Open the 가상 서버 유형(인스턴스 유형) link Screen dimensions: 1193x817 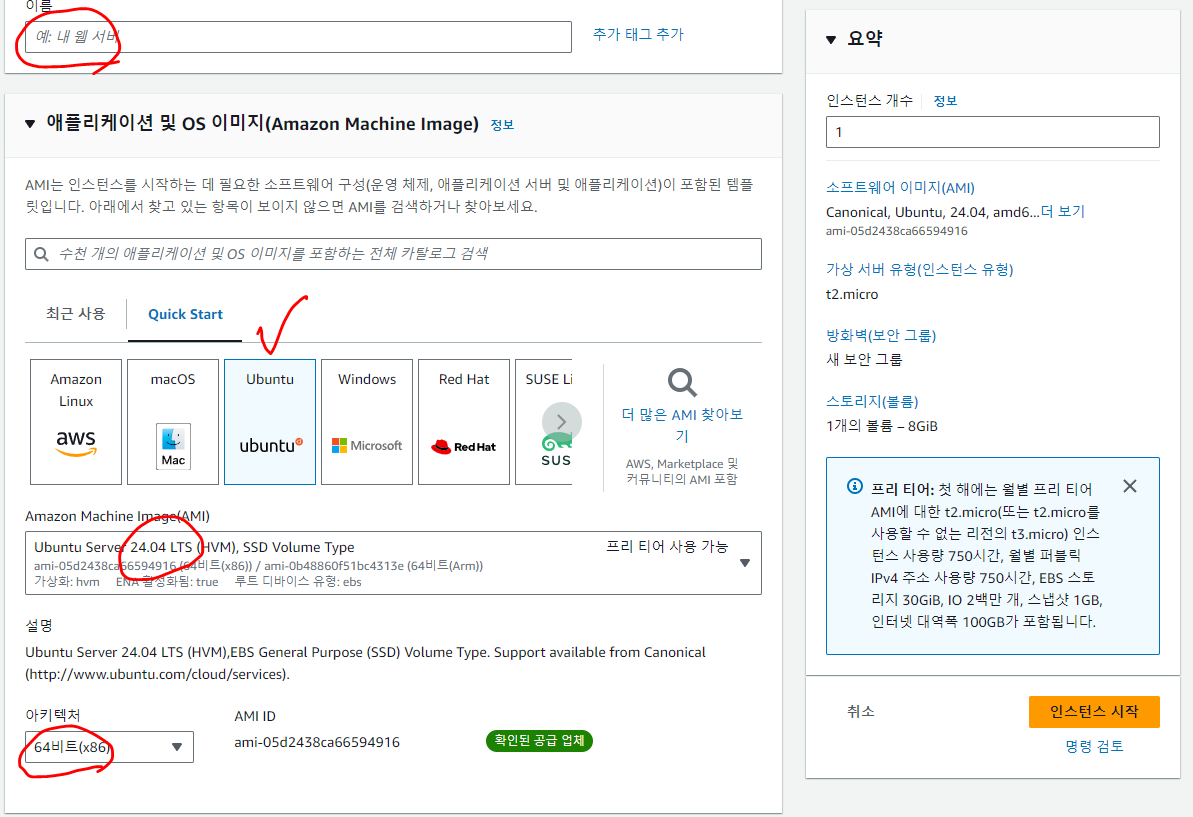(x=920, y=269)
